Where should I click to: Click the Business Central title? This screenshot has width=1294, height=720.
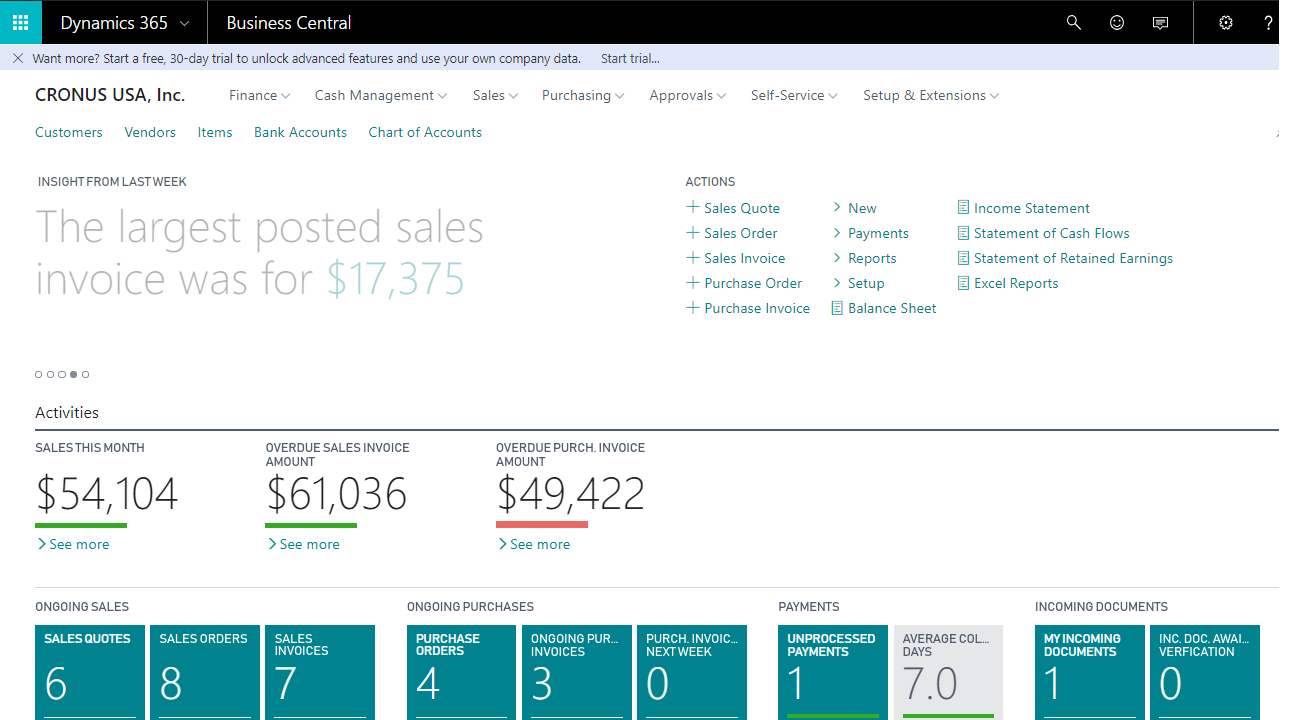coord(289,22)
